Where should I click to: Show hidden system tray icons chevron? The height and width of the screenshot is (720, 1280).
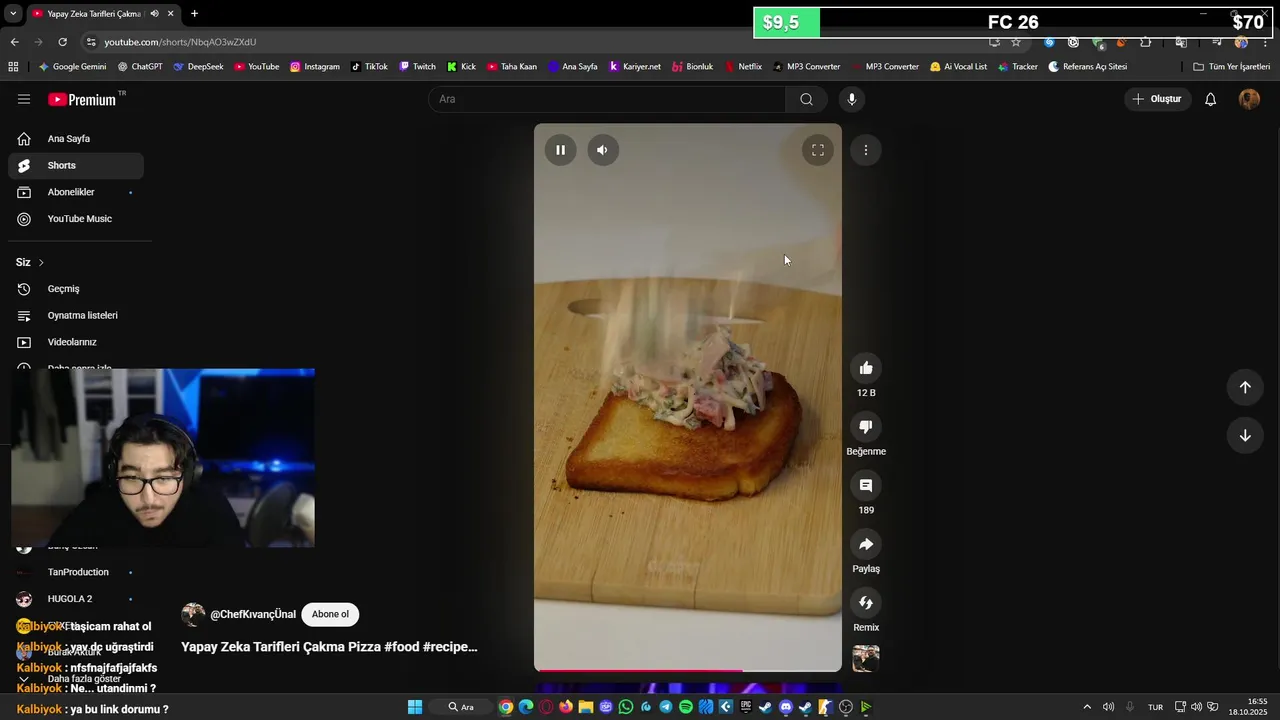[x=1087, y=707]
